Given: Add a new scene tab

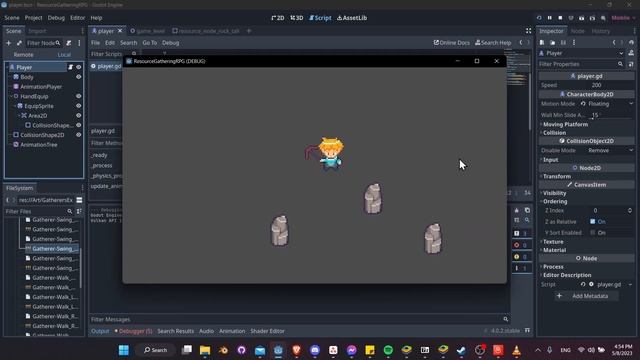Looking at the screenshot, I should point(249,31).
